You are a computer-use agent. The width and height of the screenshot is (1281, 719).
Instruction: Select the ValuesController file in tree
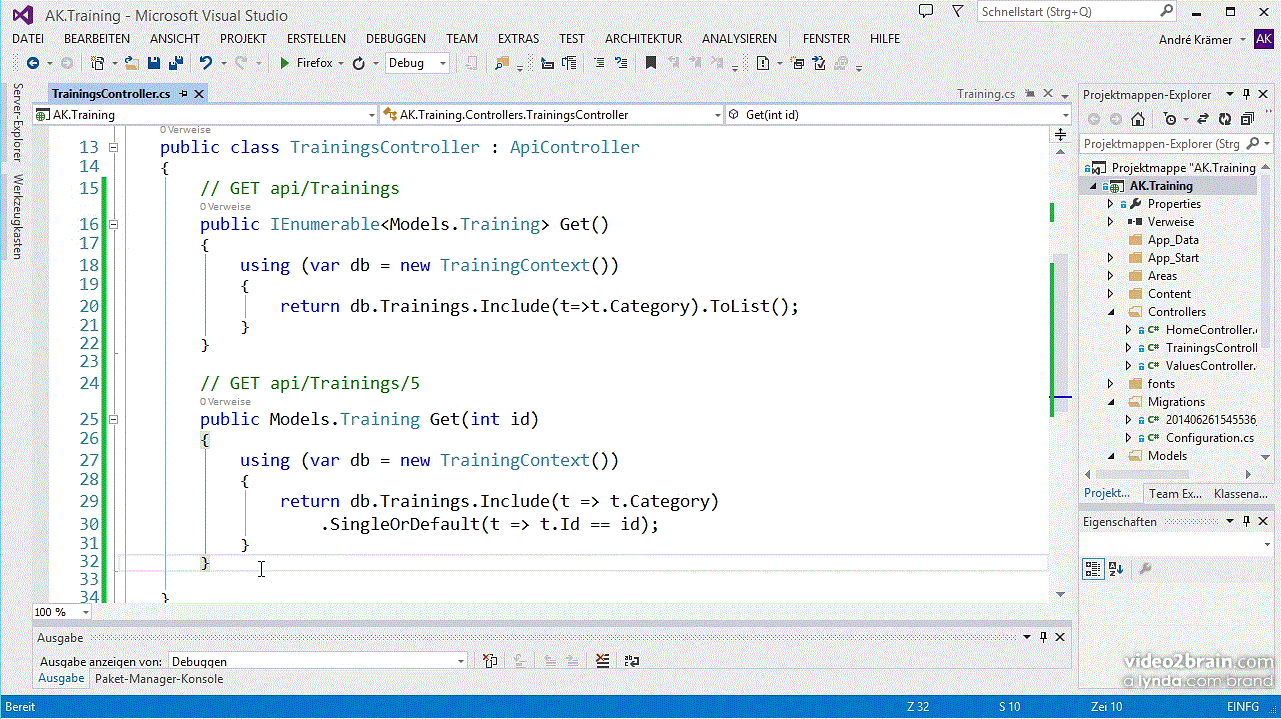coord(1210,366)
